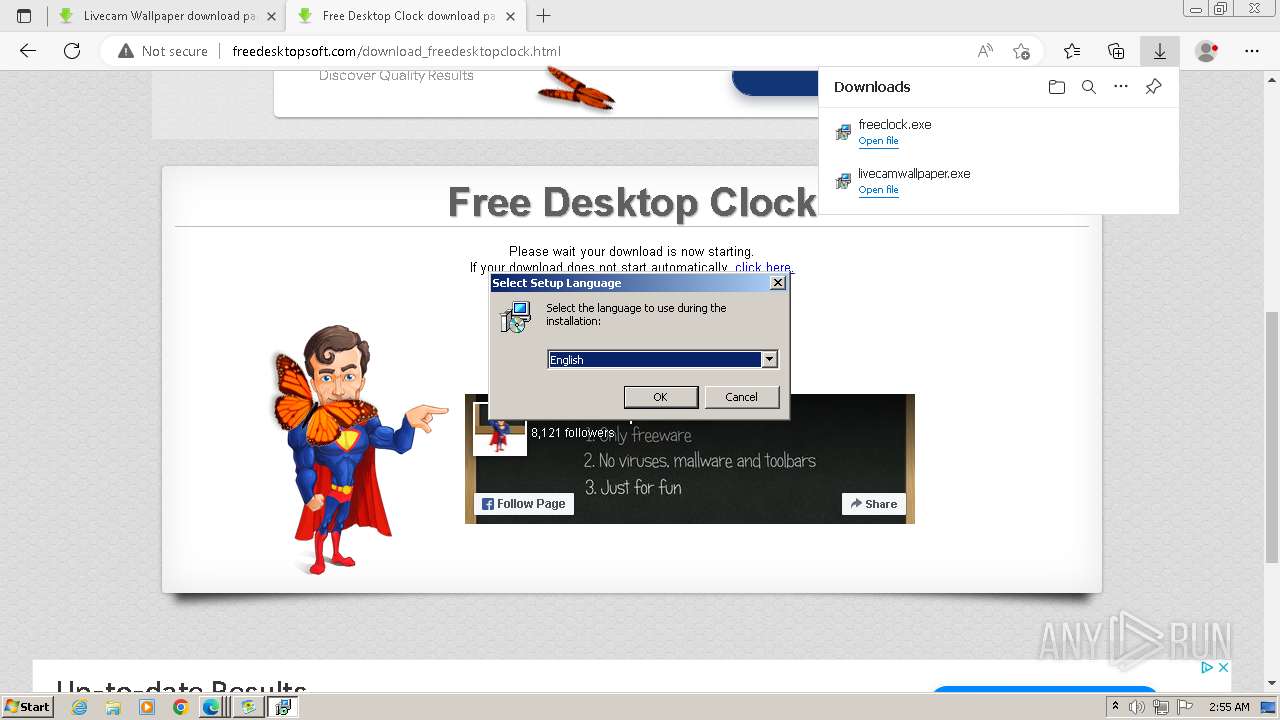Cancel the Select Setup Language dialog
The width and height of the screenshot is (1280, 720).
741,397
